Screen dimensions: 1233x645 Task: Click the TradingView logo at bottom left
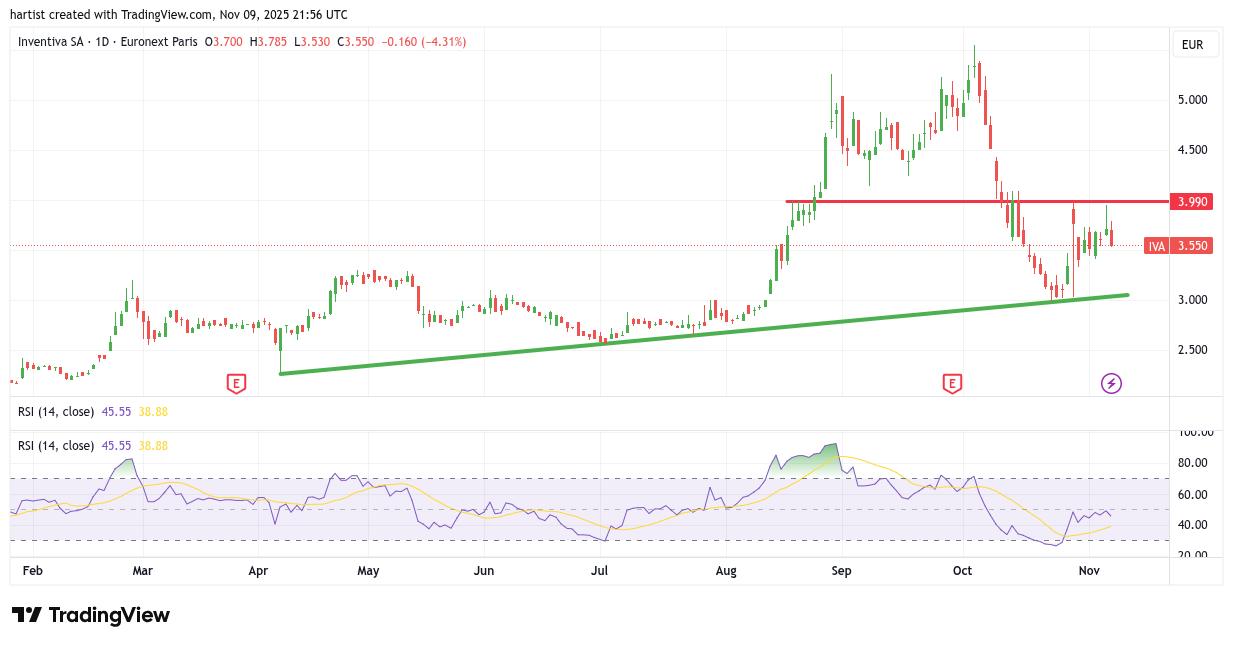coord(90,615)
